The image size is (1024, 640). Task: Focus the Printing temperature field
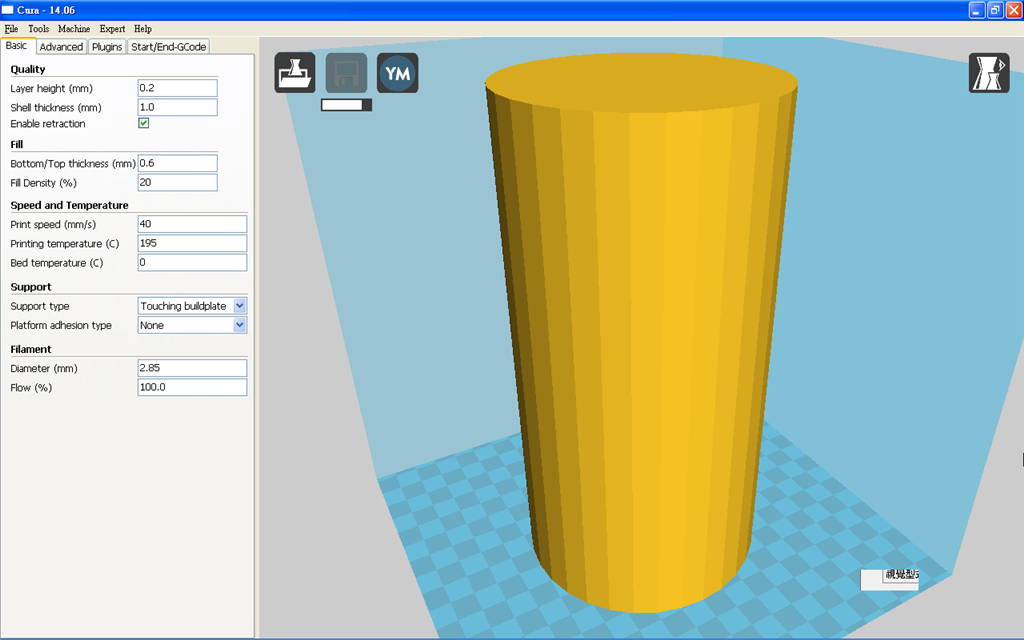point(192,243)
